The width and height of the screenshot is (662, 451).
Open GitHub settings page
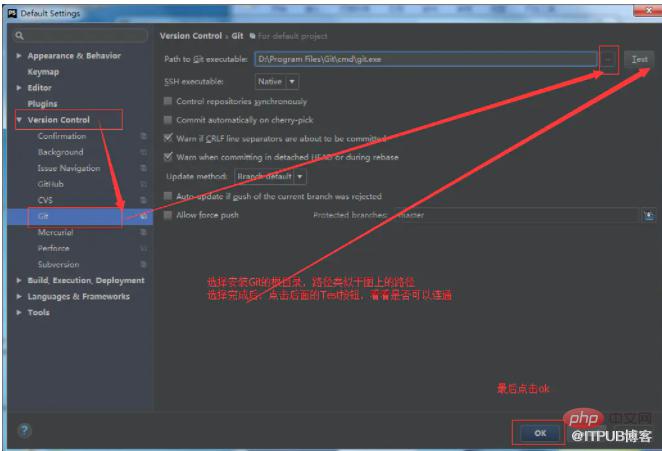50,184
